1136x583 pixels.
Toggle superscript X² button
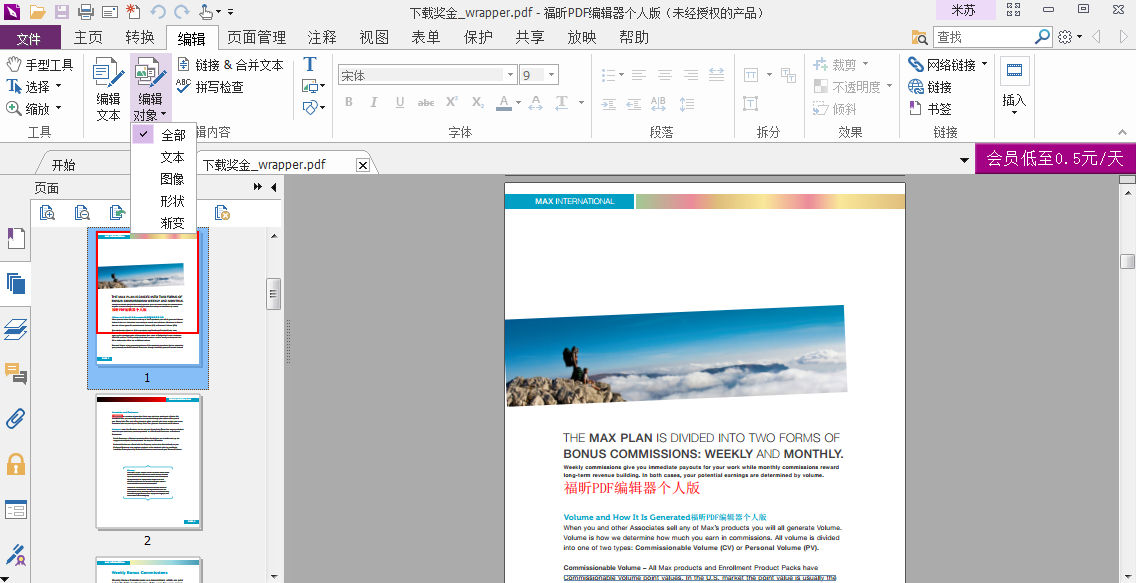[x=451, y=102]
